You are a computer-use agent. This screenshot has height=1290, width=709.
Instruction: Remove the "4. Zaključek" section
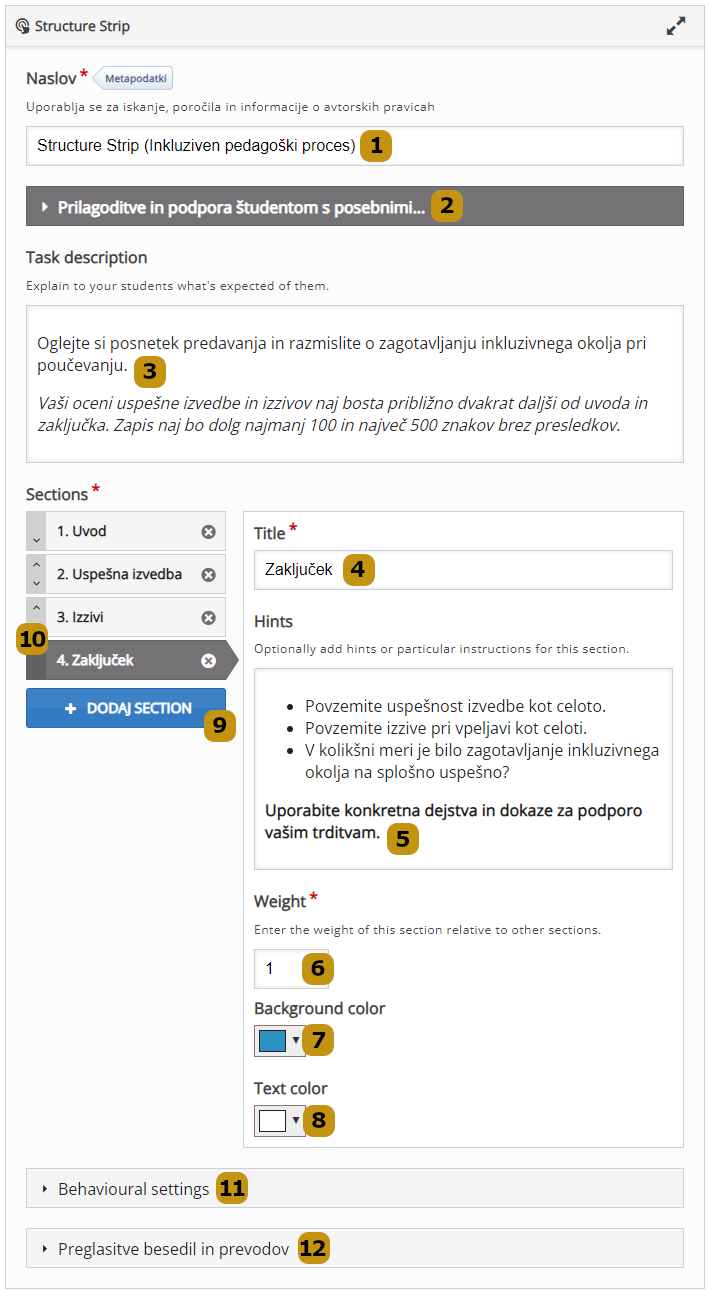pyautogui.click(x=208, y=660)
